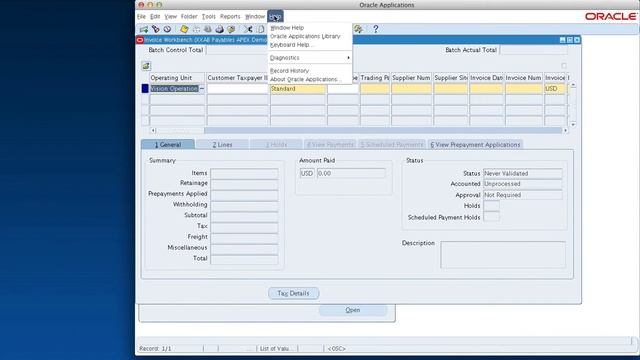Click the Copy toolbar icon
The image size is (640, 360).
tap(260, 29)
